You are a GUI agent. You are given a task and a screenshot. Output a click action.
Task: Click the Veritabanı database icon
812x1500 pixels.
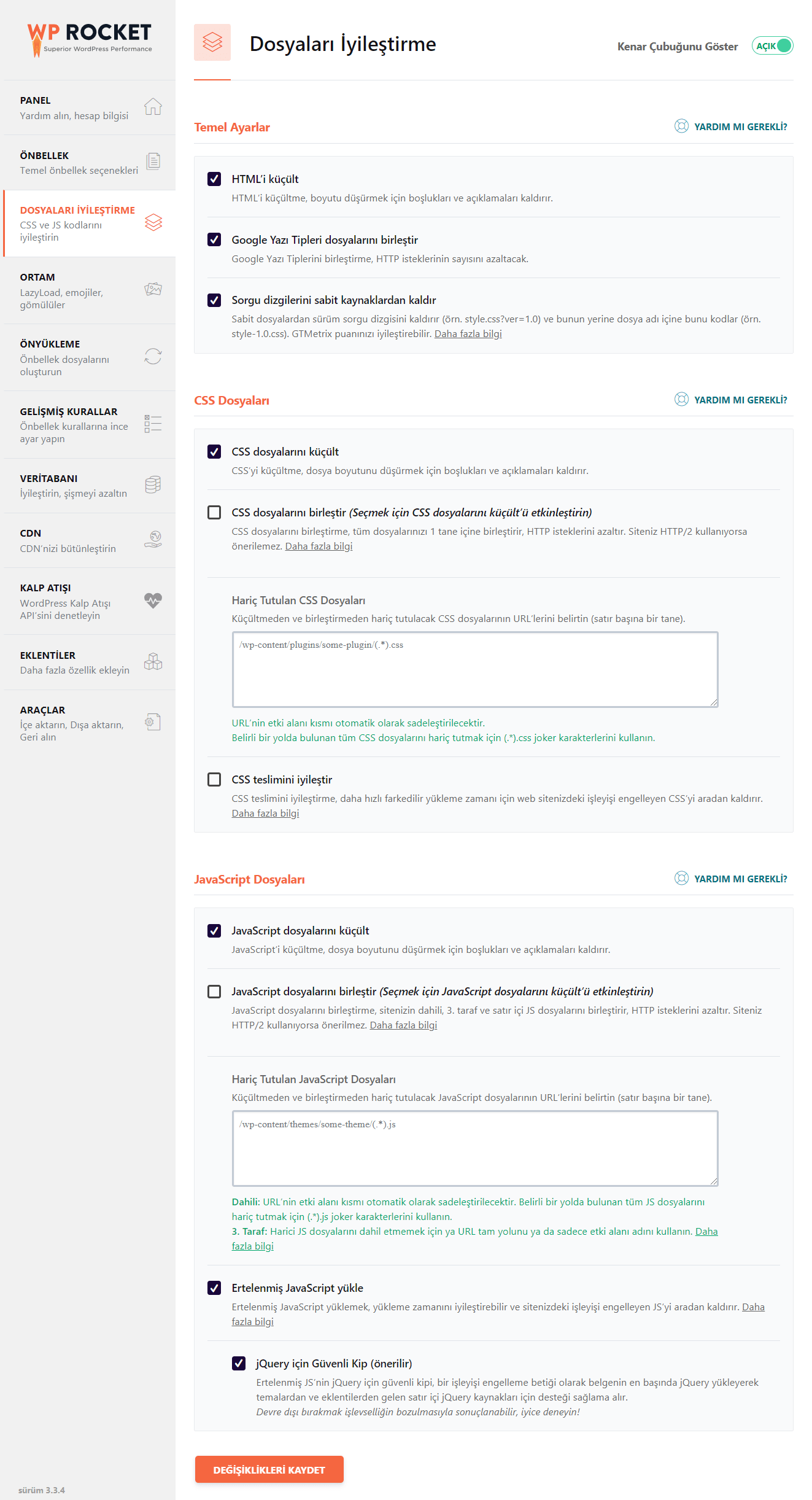point(153,484)
